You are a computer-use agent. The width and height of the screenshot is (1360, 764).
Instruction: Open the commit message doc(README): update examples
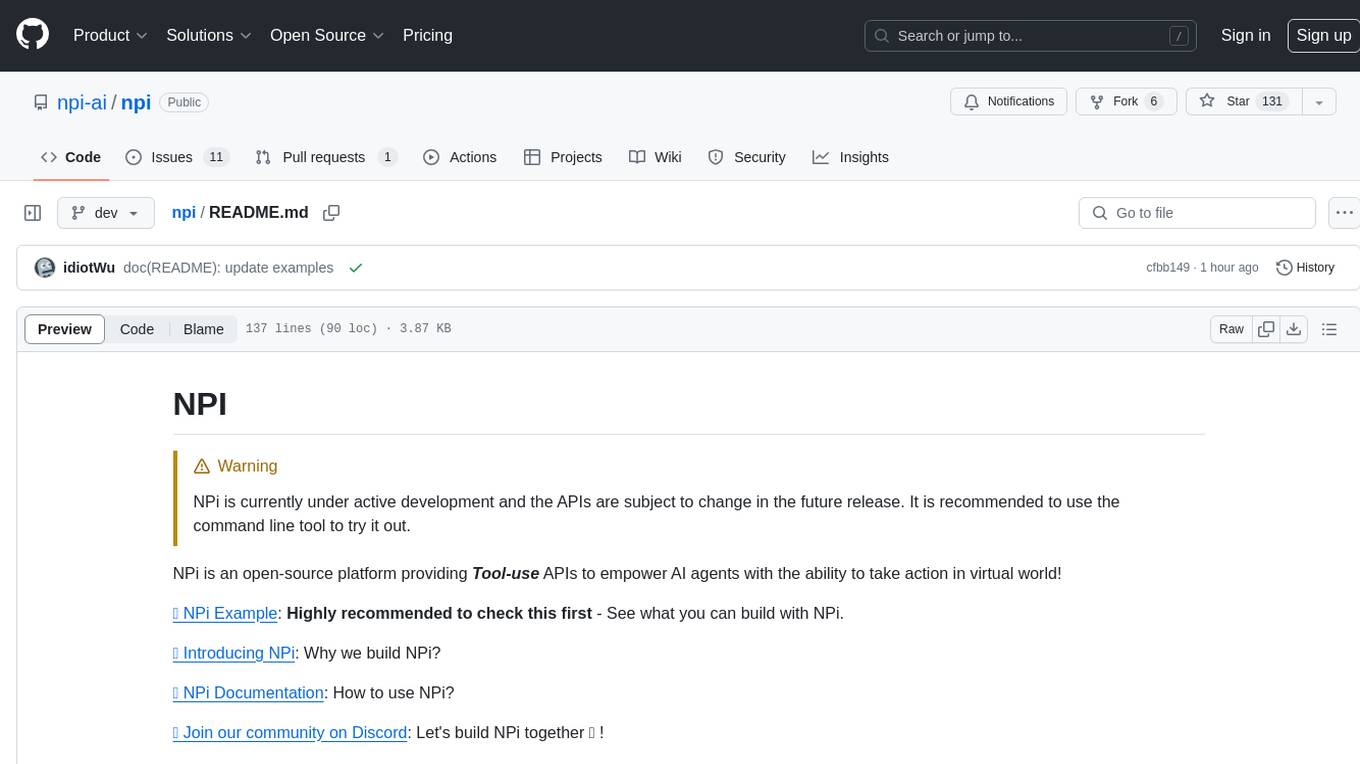(228, 268)
